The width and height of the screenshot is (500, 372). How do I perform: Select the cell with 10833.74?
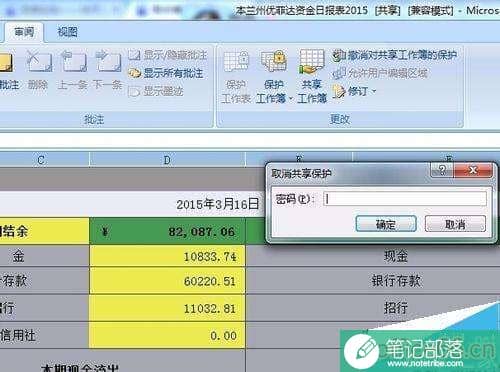click(167, 256)
